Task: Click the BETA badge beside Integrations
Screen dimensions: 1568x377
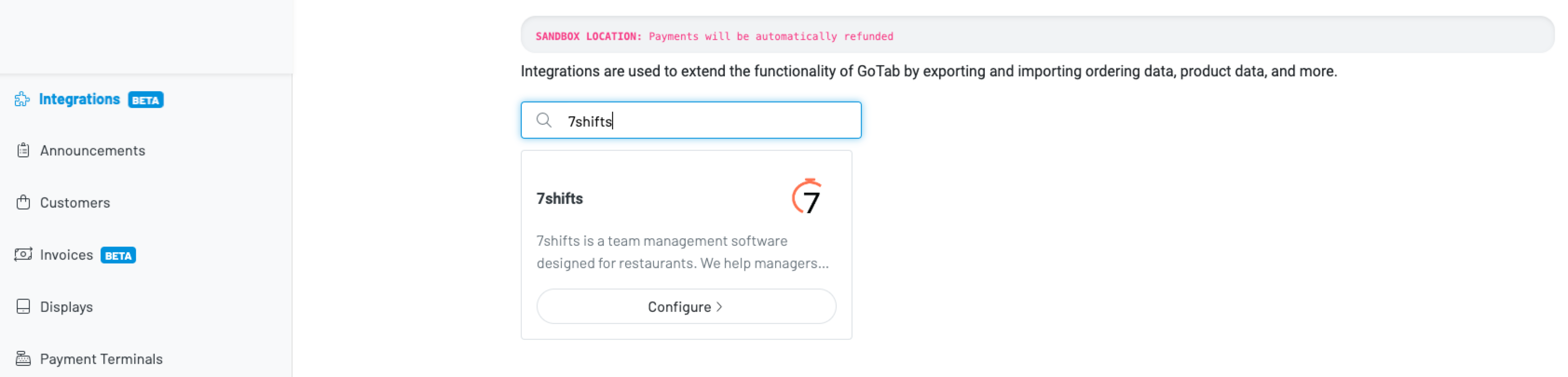Action: [x=145, y=100]
